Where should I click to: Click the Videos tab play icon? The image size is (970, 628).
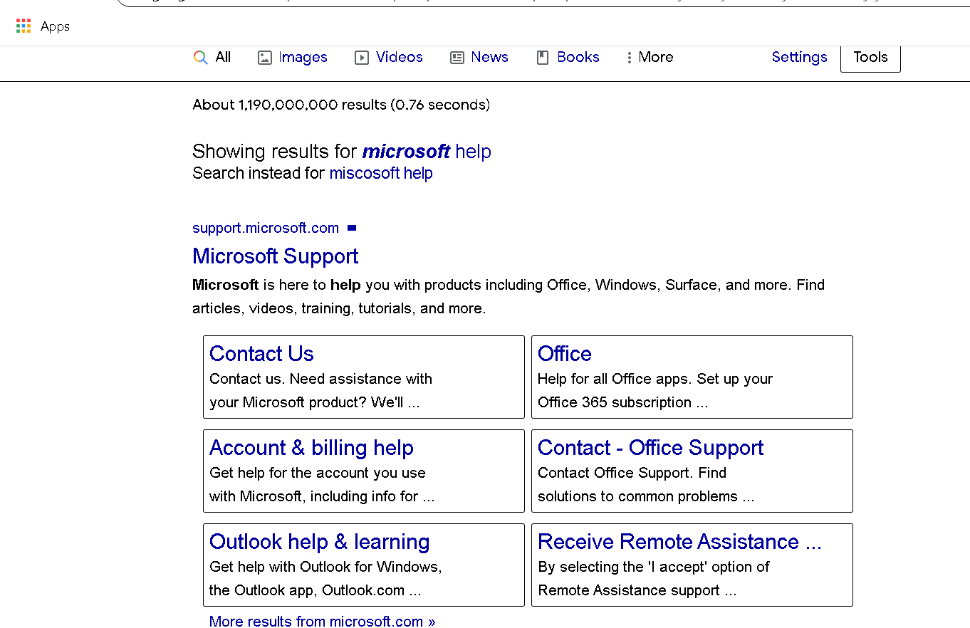[361, 58]
